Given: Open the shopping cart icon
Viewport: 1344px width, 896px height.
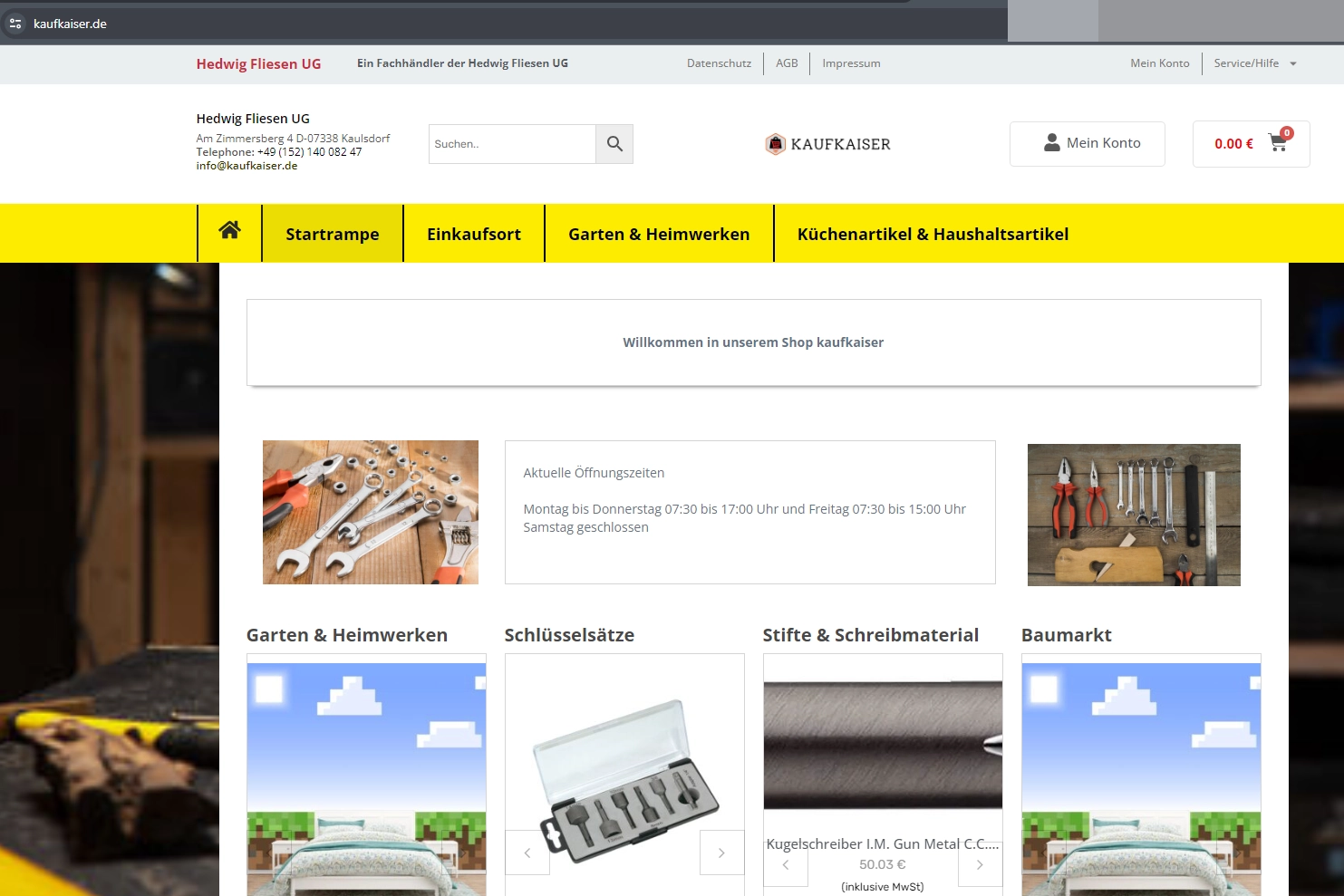Looking at the screenshot, I should tap(1278, 143).
